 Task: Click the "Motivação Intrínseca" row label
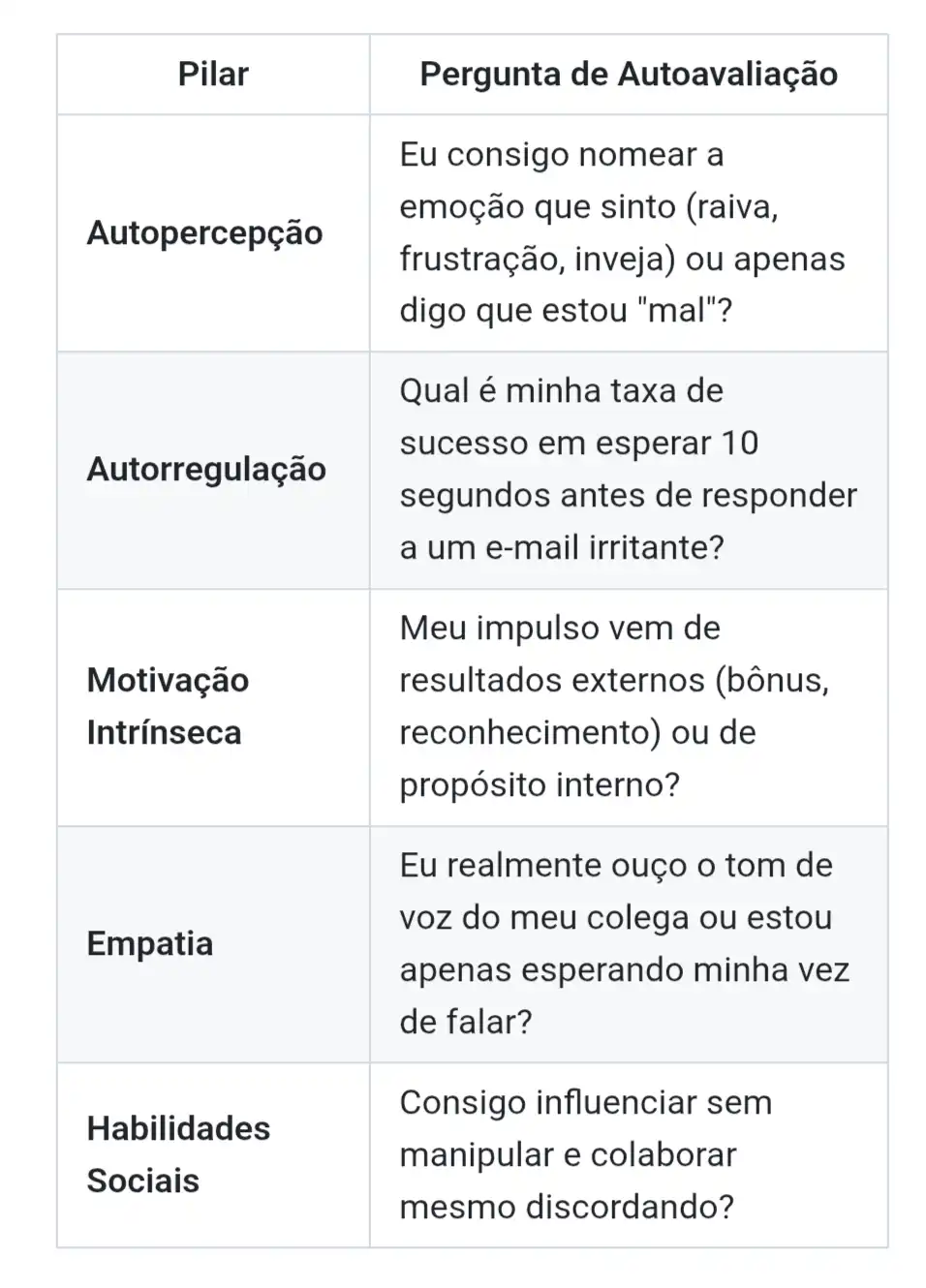168,707
